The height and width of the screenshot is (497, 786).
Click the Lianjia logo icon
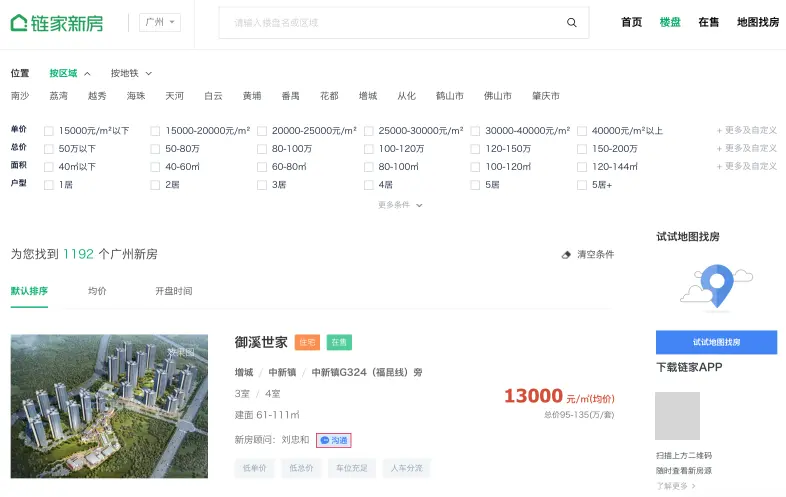[19, 22]
